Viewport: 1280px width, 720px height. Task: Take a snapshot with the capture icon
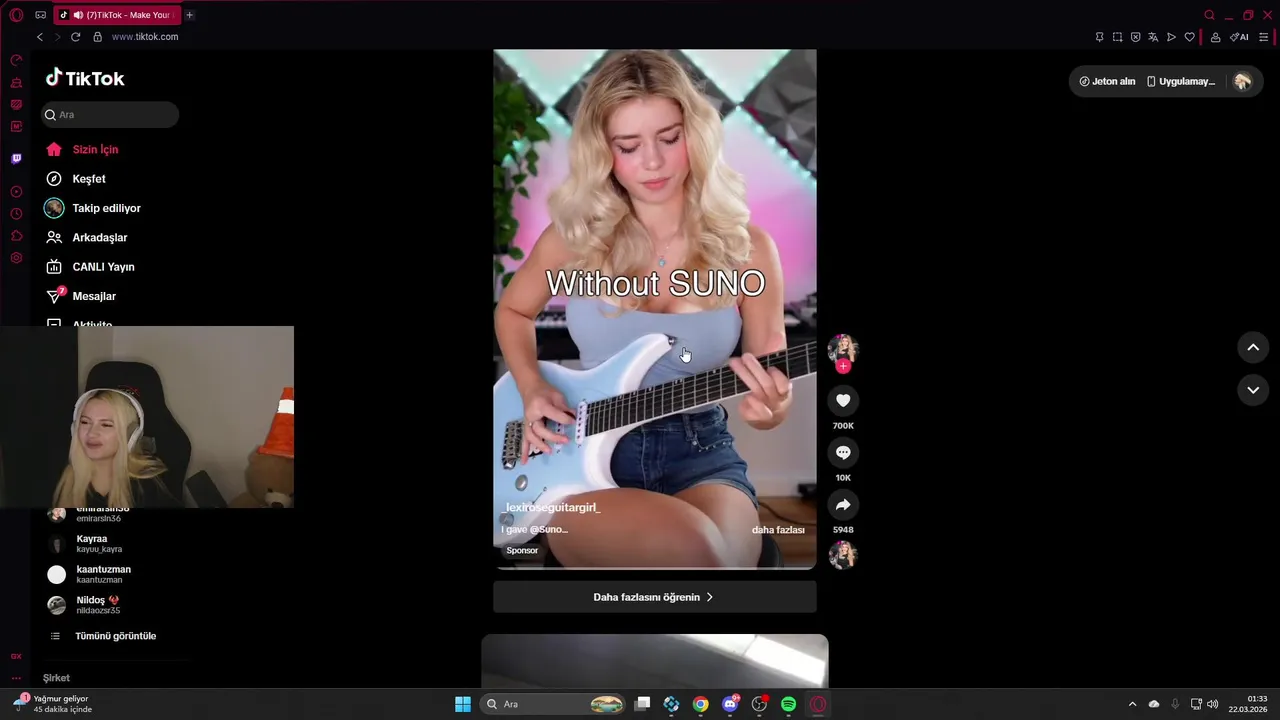[x=1117, y=37]
